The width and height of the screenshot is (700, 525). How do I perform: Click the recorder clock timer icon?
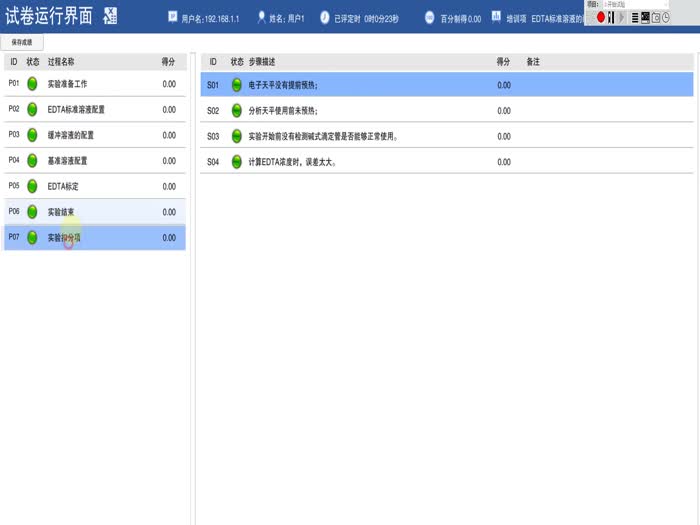[x=666, y=18]
